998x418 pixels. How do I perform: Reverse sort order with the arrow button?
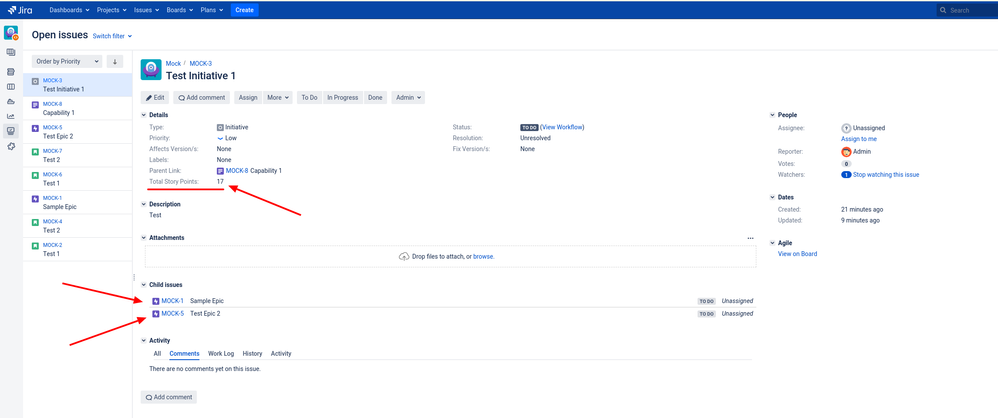click(115, 61)
